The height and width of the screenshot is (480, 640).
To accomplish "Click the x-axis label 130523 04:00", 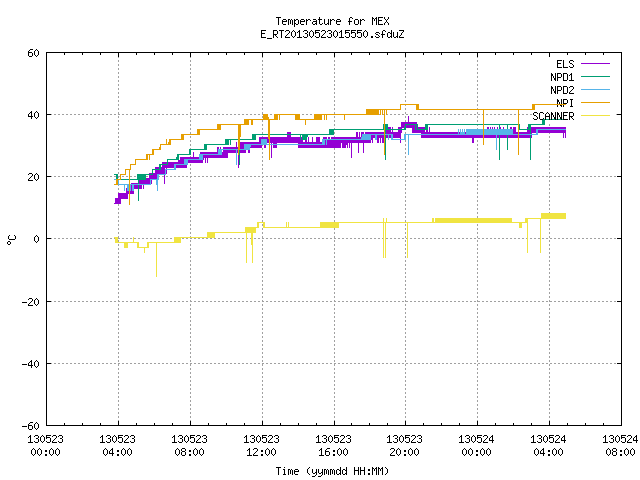I will tap(118, 446).
